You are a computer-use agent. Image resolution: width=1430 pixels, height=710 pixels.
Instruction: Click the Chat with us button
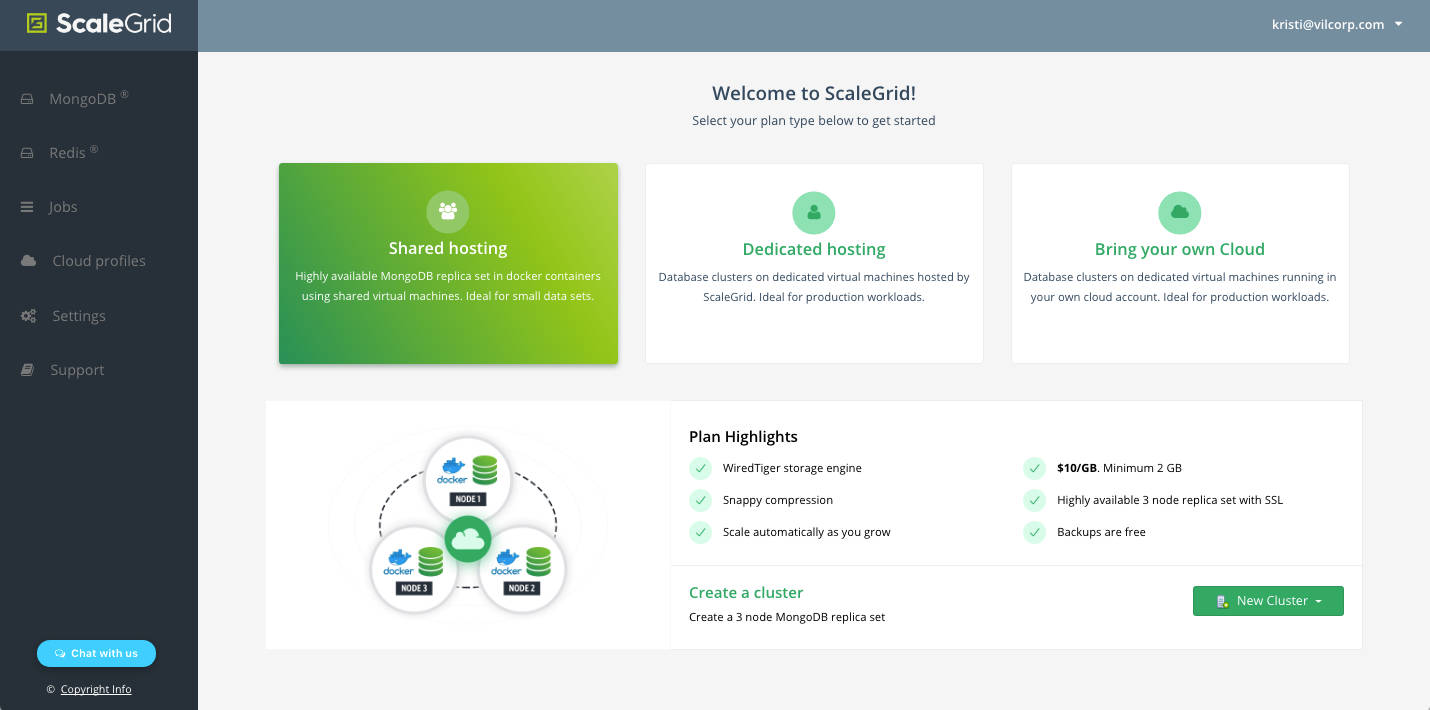[96, 653]
